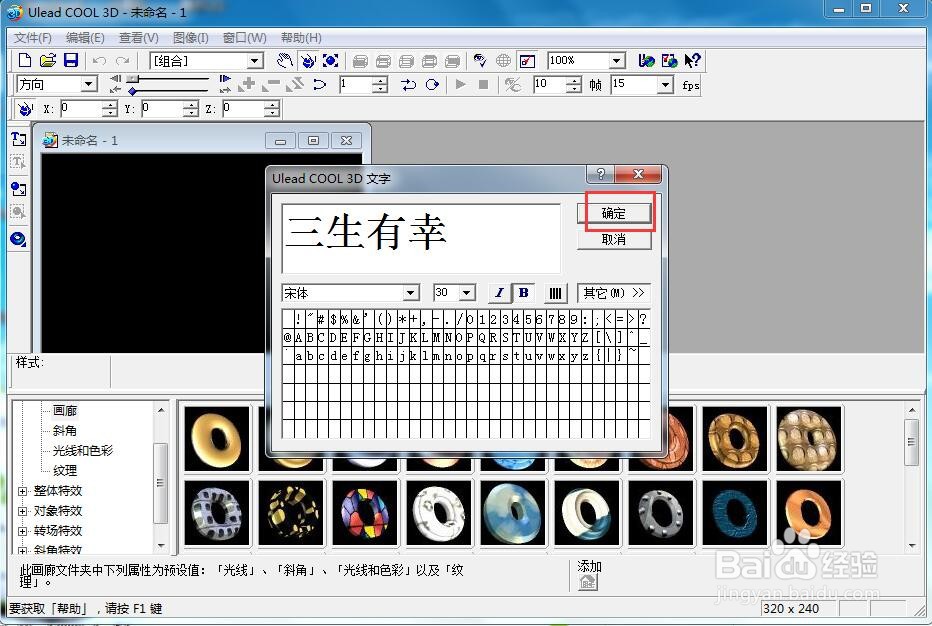Open the font size 30 dropdown
The height and width of the screenshot is (626, 932).
[467, 292]
